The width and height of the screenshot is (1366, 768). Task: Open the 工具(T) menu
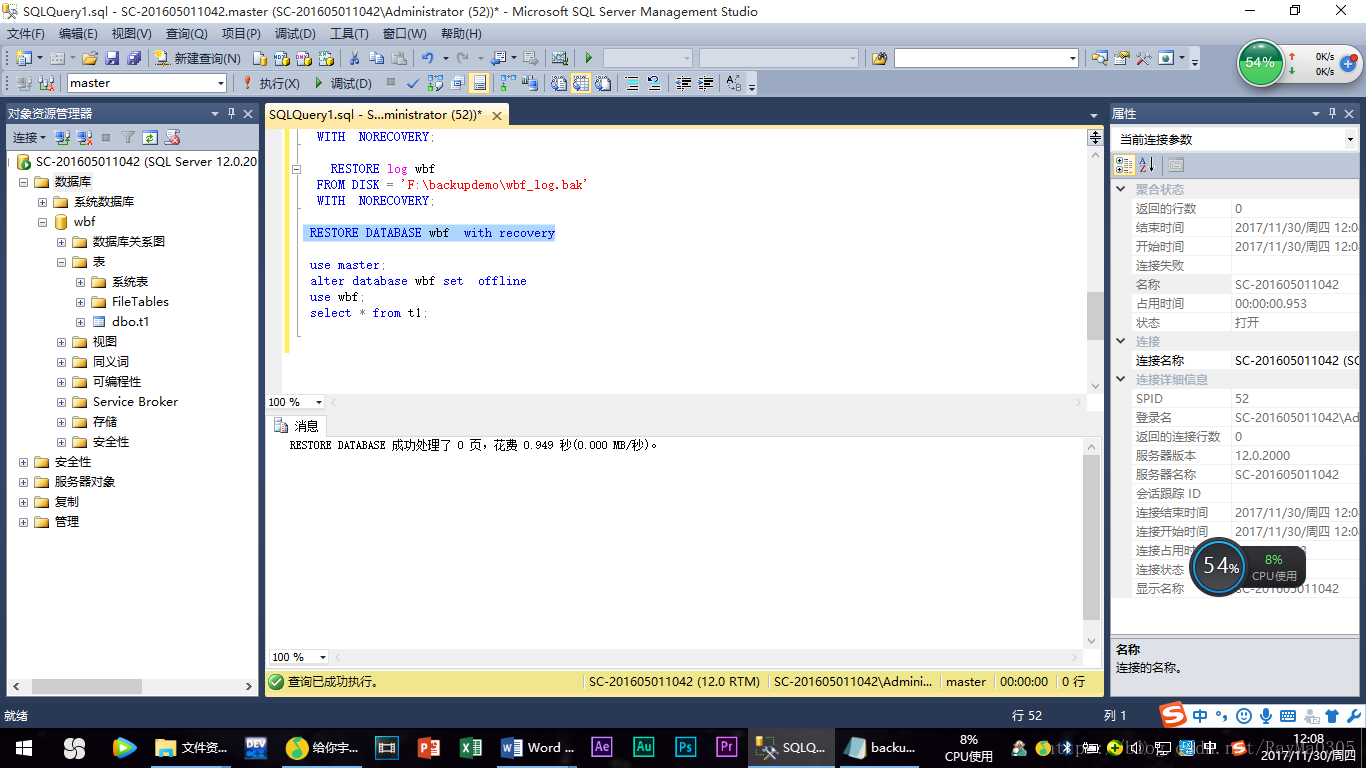tap(349, 34)
